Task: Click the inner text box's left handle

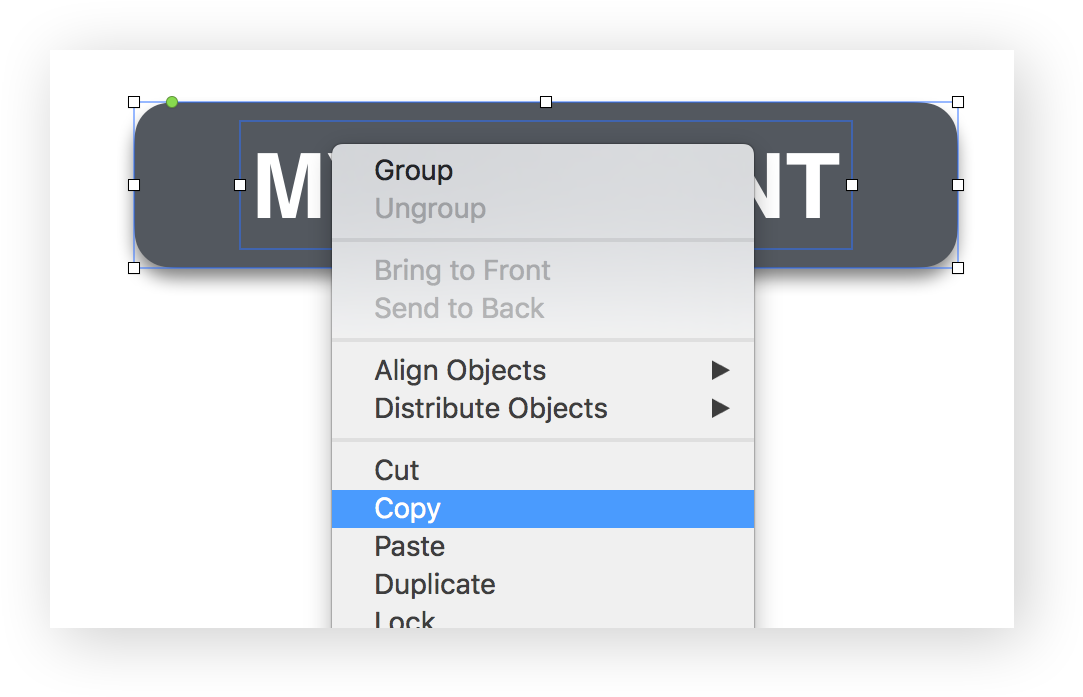Action: click(x=240, y=185)
